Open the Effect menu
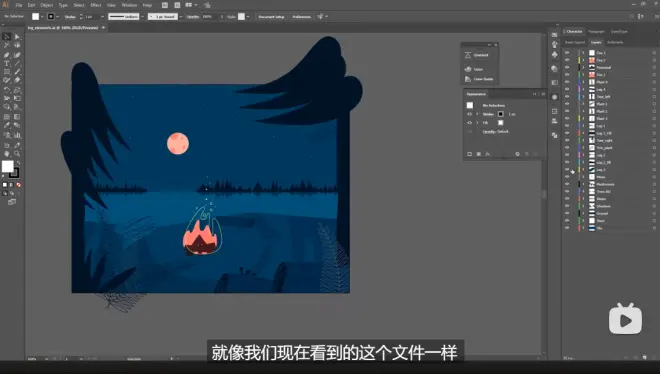Viewport: 660px width, 374px height. click(96, 5)
